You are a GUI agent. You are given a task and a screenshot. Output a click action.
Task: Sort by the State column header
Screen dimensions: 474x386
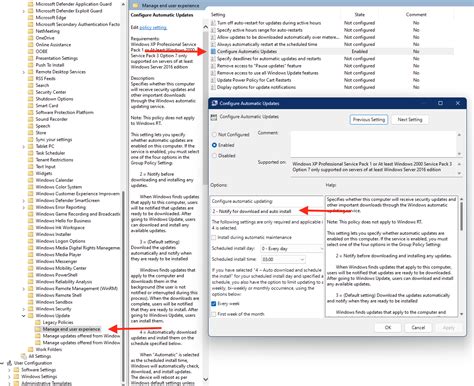pos(359,15)
